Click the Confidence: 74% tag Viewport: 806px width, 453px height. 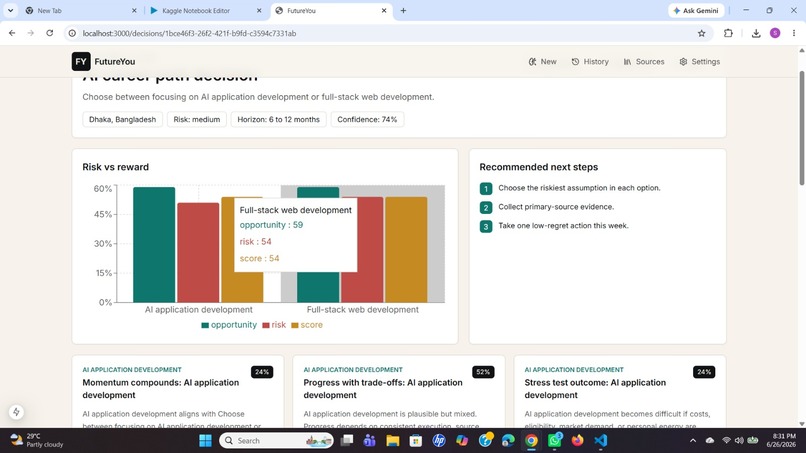click(367, 119)
